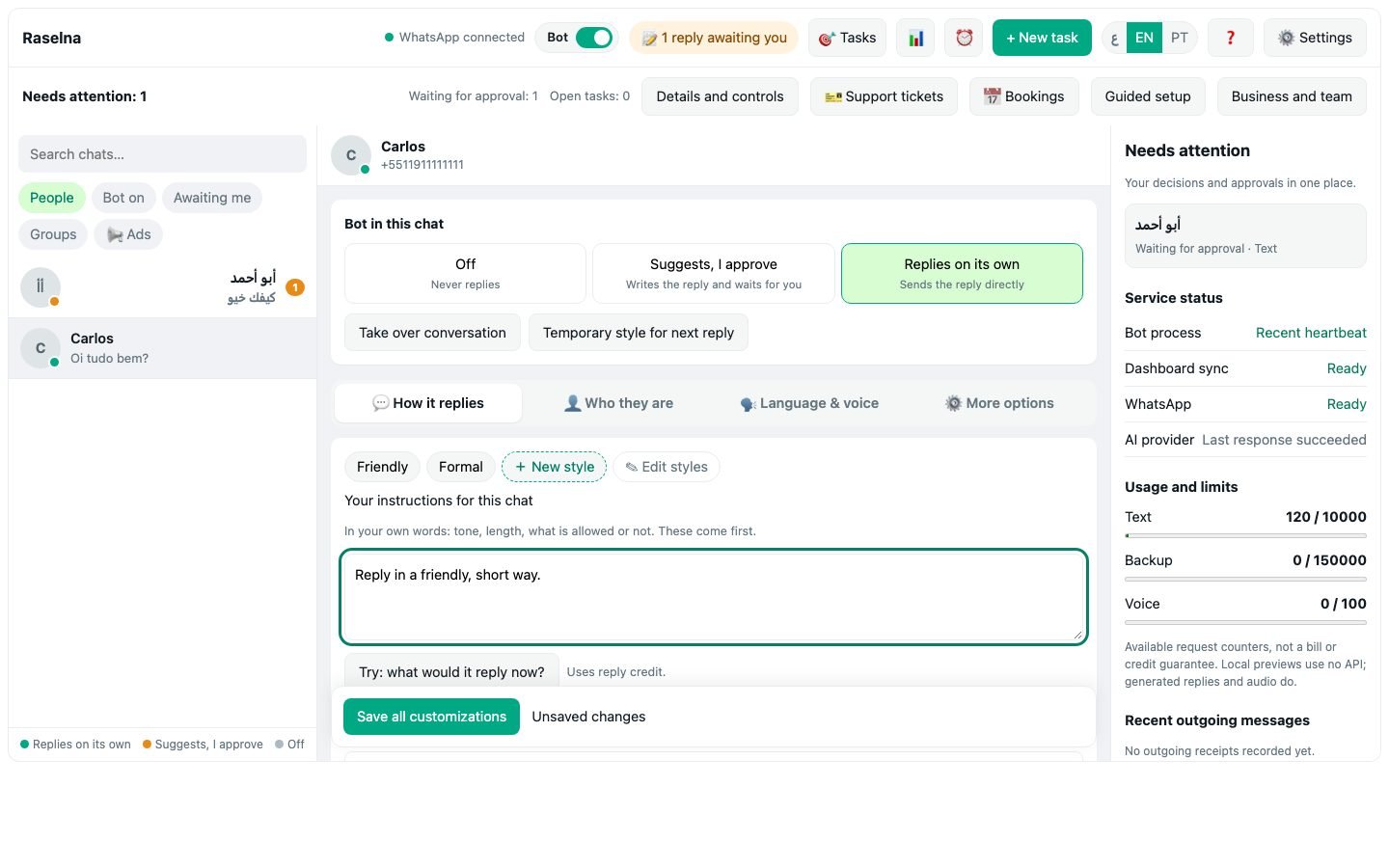The image size is (1389, 868).
Task: Open Business and team
Action: click(1292, 96)
